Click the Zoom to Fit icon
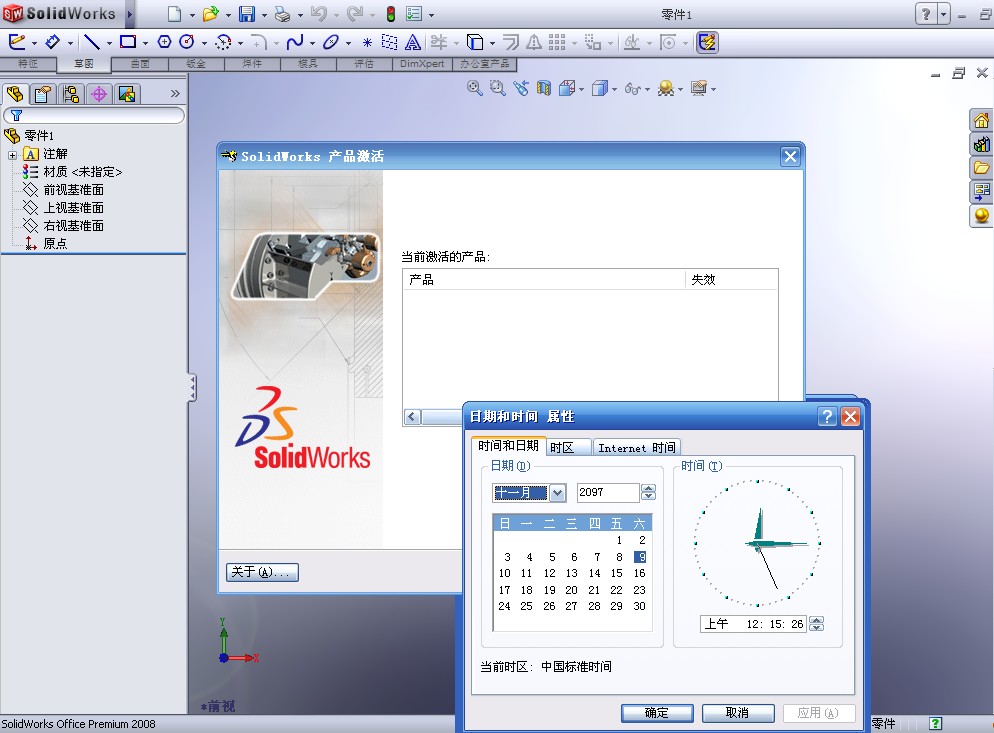This screenshot has width=994, height=733. pos(474,88)
